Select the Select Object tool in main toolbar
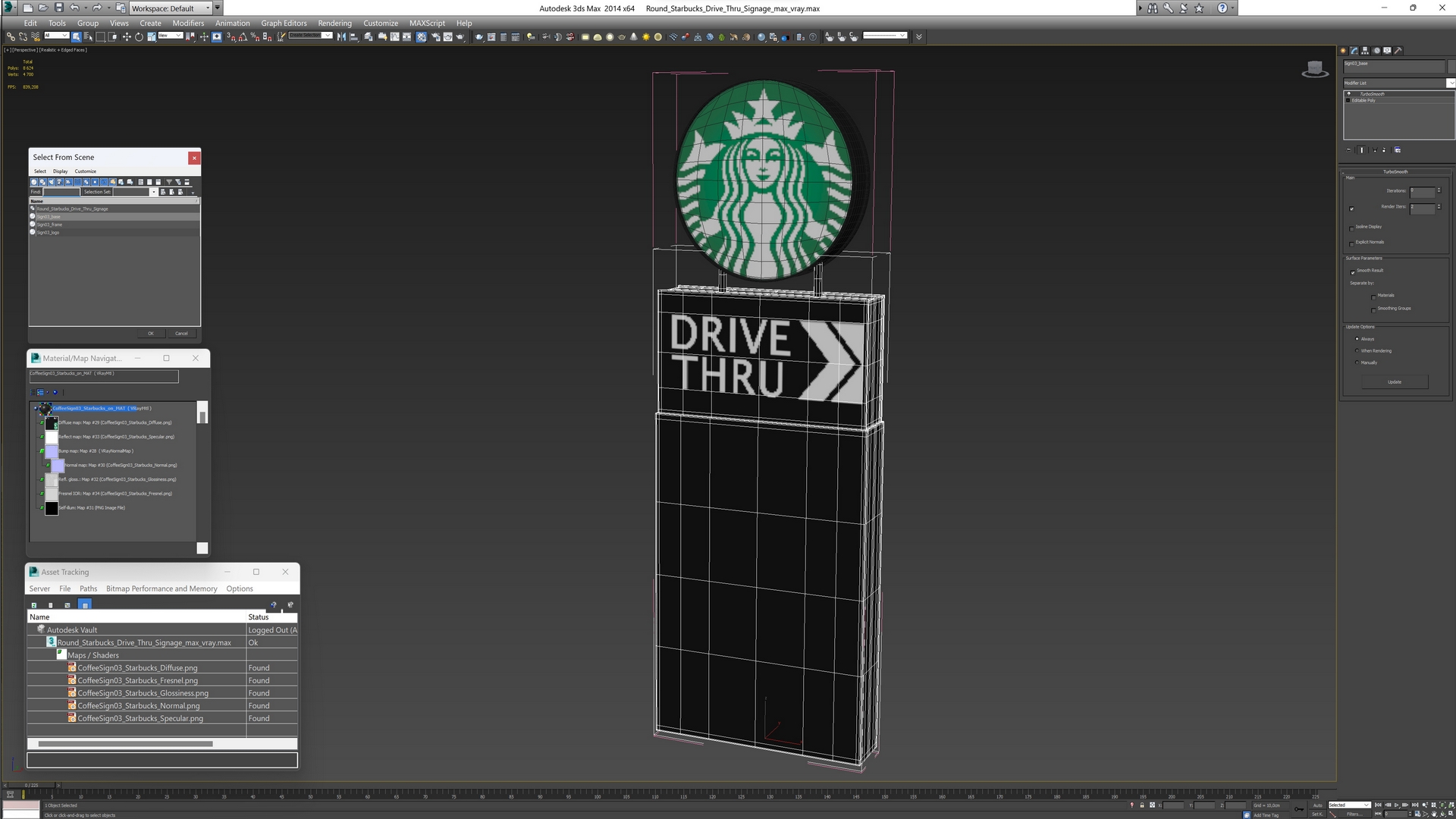Image resolution: width=1456 pixels, height=819 pixels. (x=76, y=36)
